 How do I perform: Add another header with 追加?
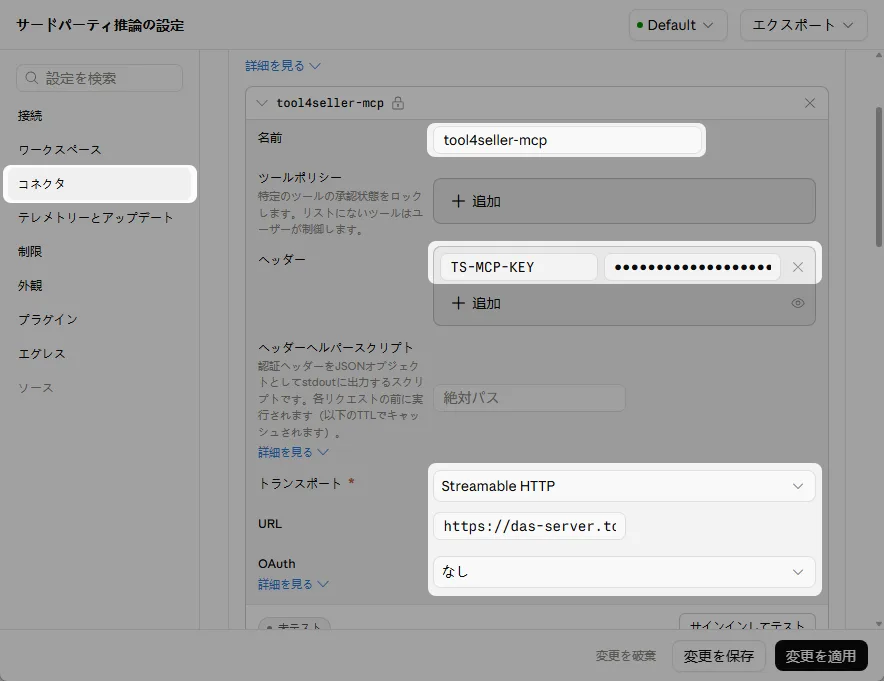[x=476, y=303]
